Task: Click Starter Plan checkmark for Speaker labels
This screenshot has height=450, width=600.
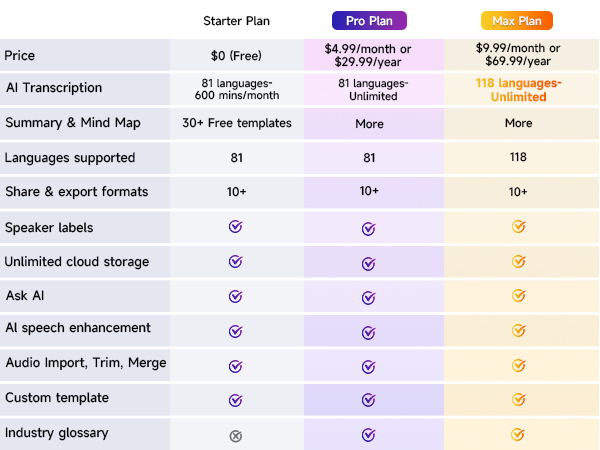Action: 236,227
